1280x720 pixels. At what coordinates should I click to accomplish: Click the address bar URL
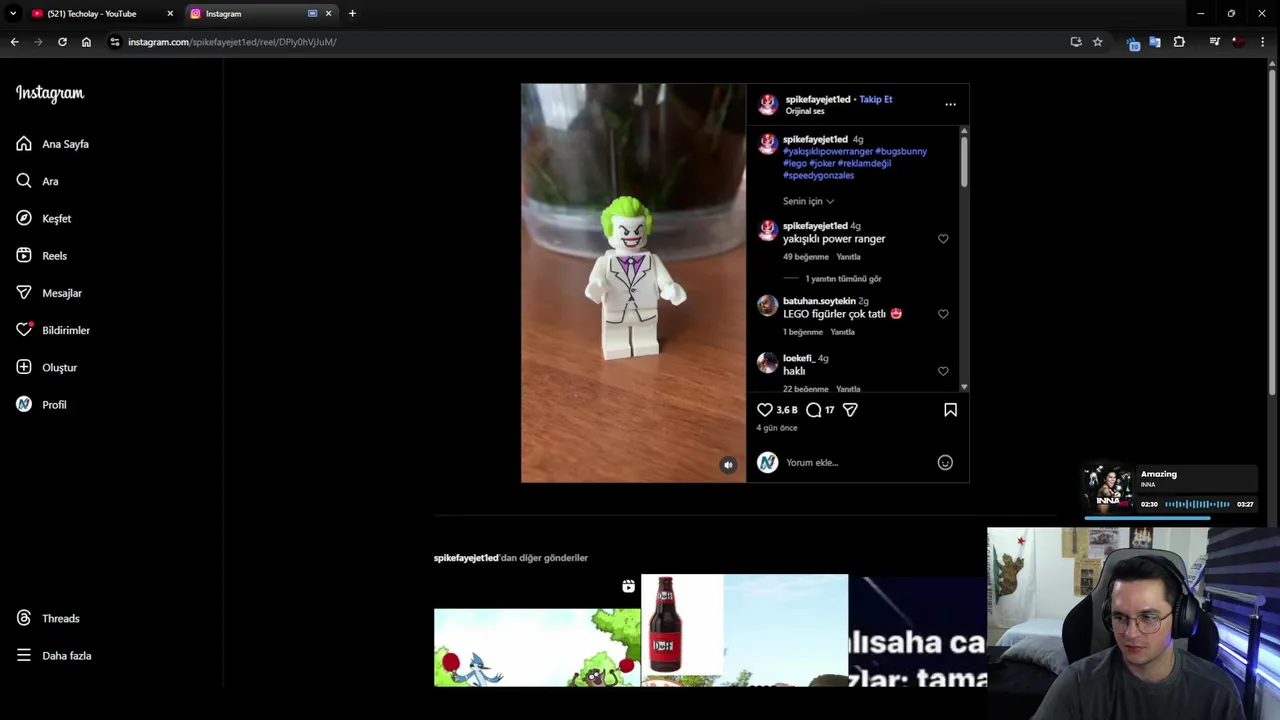pyautogui.click(x=232, y=42)
